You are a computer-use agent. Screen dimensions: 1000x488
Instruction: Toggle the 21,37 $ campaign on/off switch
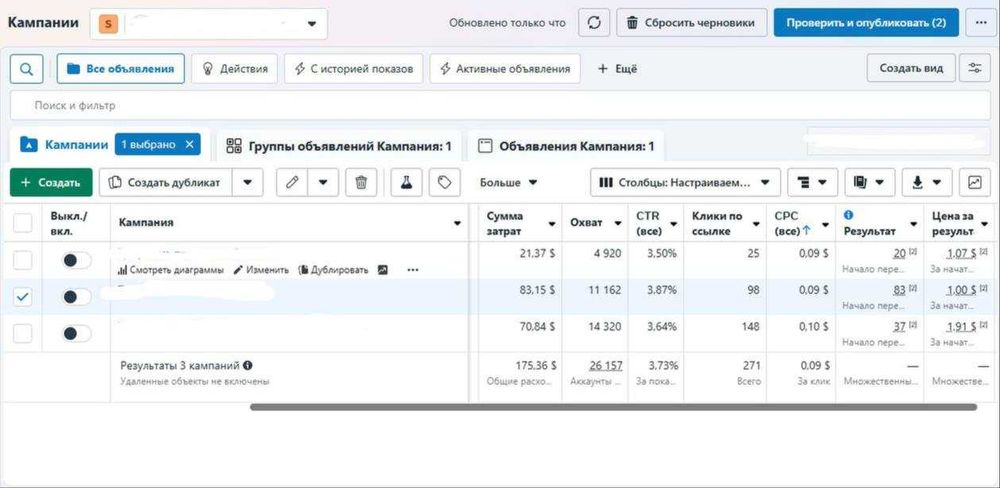(x=77, y=260)
